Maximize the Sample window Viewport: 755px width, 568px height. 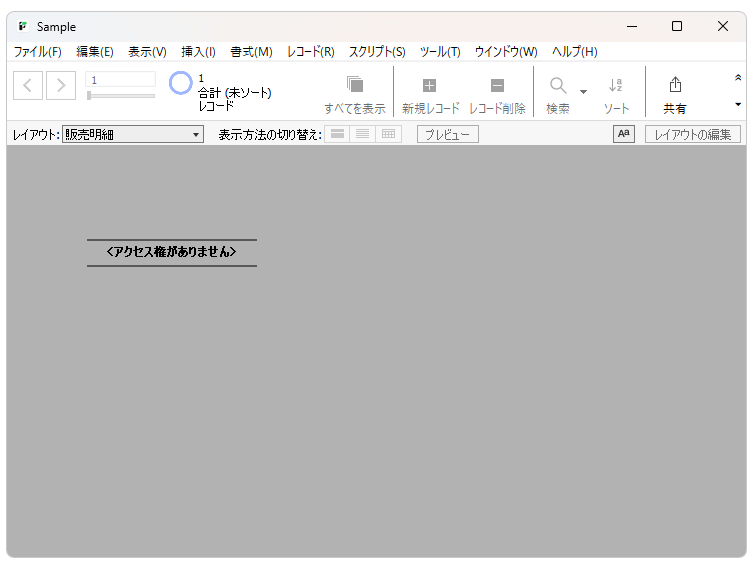[677, 26]
